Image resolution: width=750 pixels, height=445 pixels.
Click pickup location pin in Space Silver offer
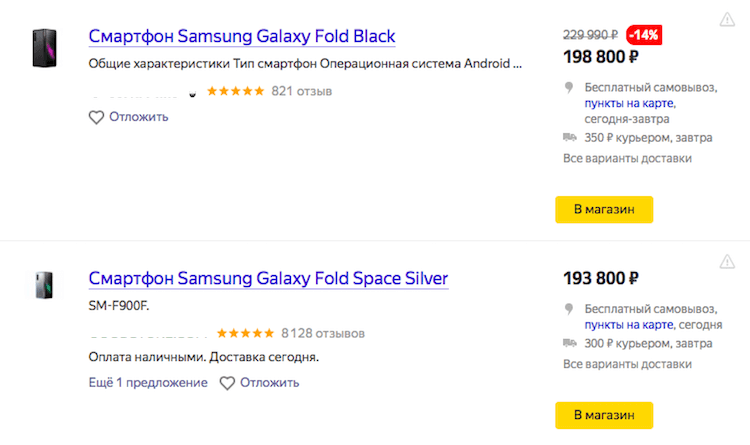click(x=570, y=308)
